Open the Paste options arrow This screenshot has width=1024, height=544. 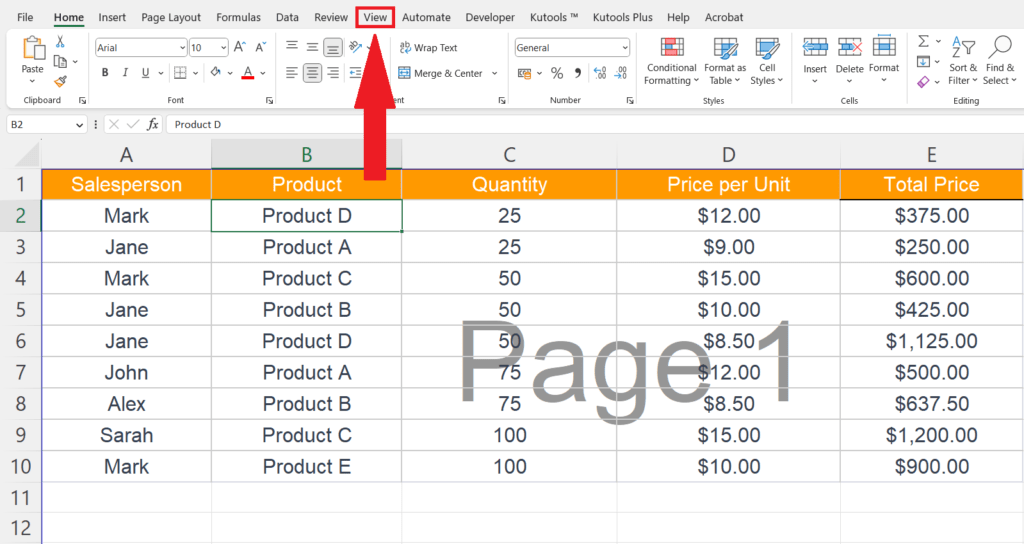click(33, 81)
